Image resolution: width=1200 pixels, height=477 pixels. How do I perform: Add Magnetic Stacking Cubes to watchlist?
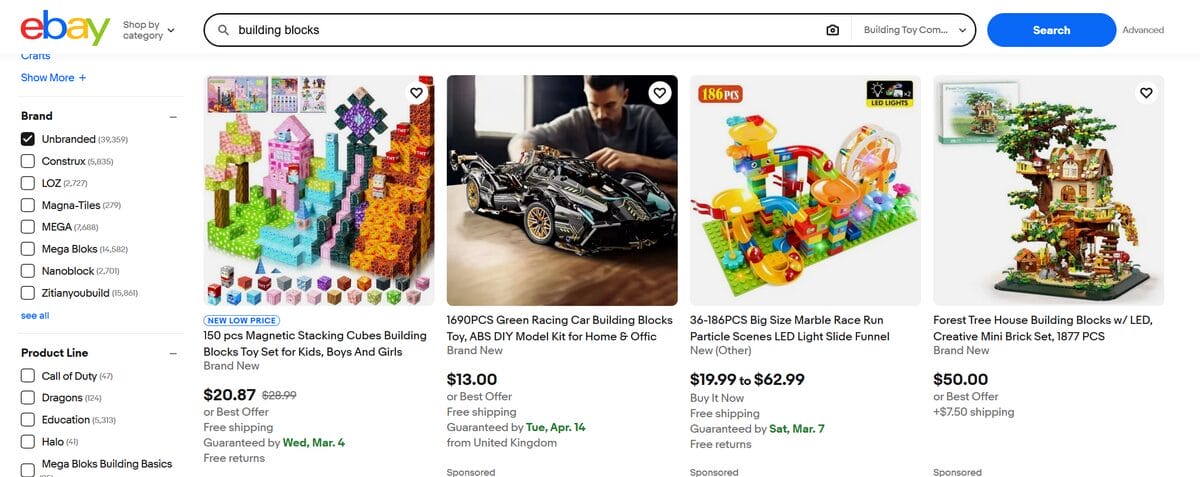(417, 93)
